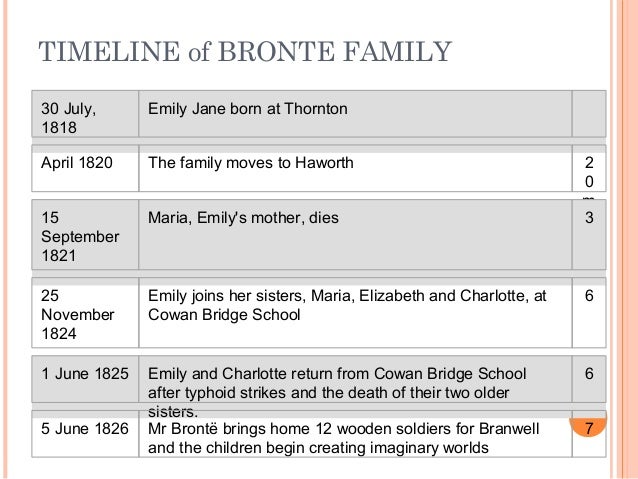The image size is (638, 479).
Task: Select the 'April 1820' date cell
Action: pos(76,163)
